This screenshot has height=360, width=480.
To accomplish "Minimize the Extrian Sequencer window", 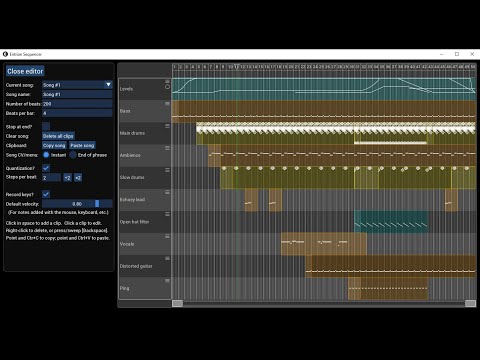I will tap(442, 54).
